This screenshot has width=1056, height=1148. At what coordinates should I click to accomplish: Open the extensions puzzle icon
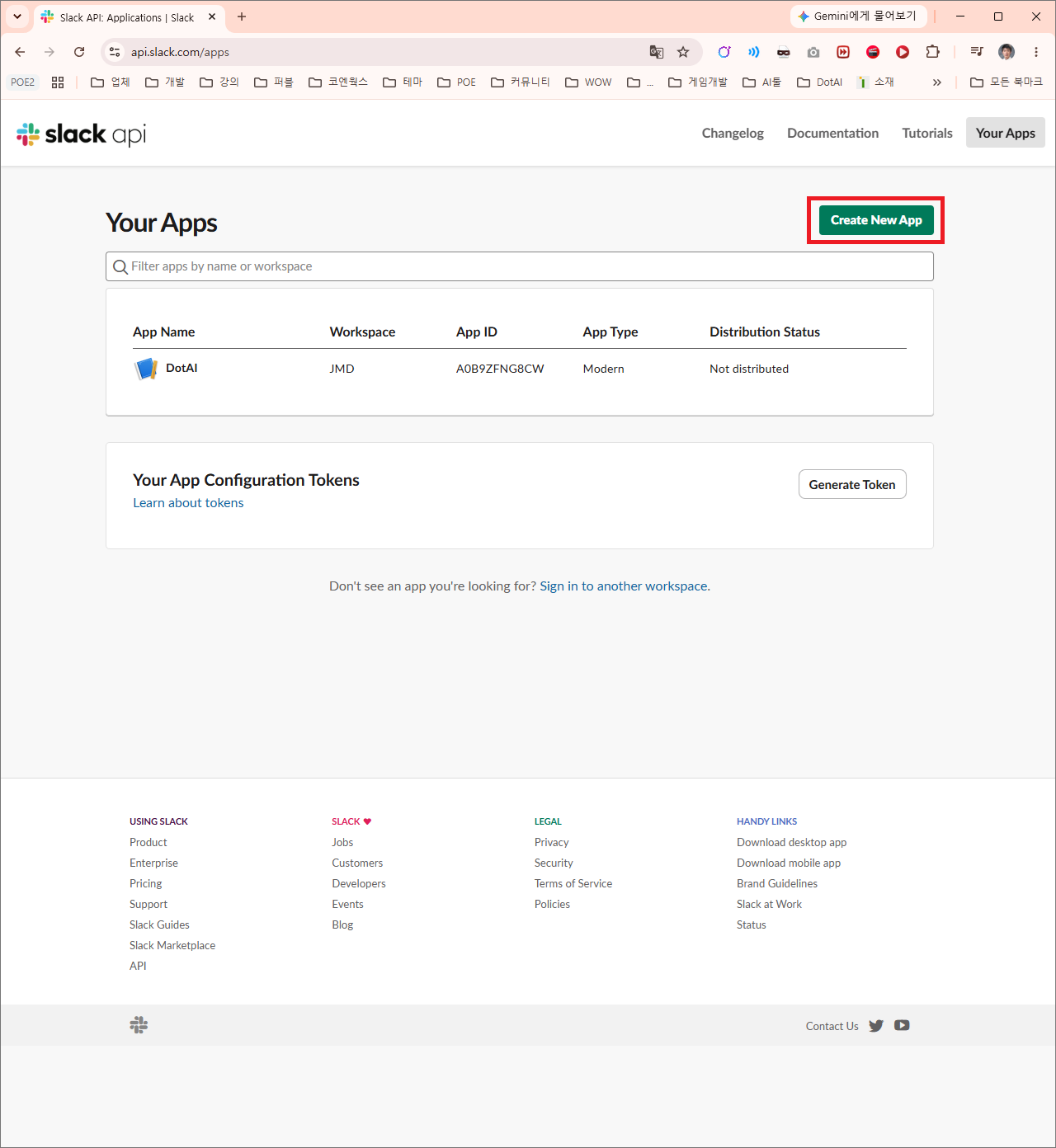[932, 52]
